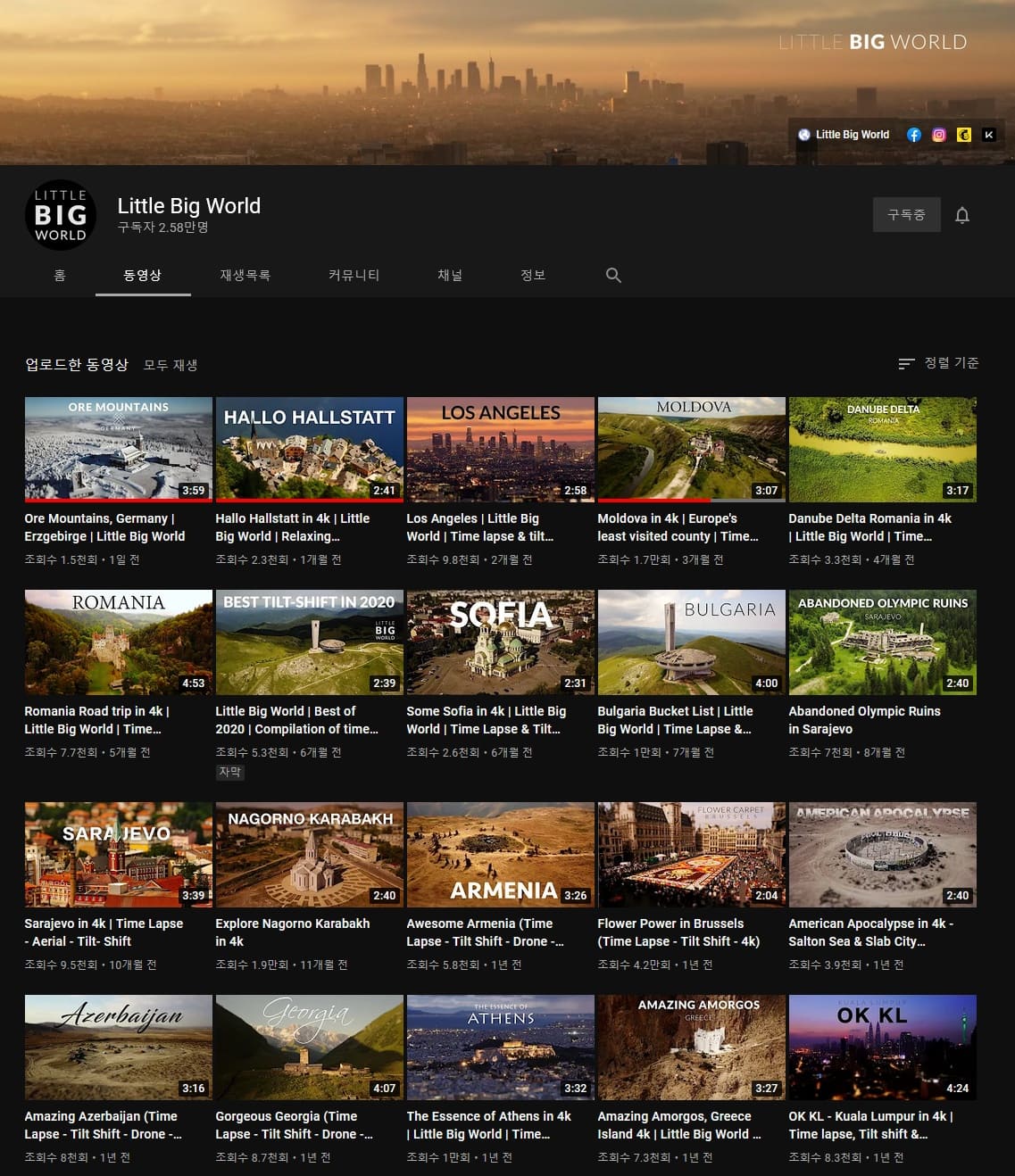
Task: Open the sort-by (정렬 기준) dropdown
Action: point(938,363)
